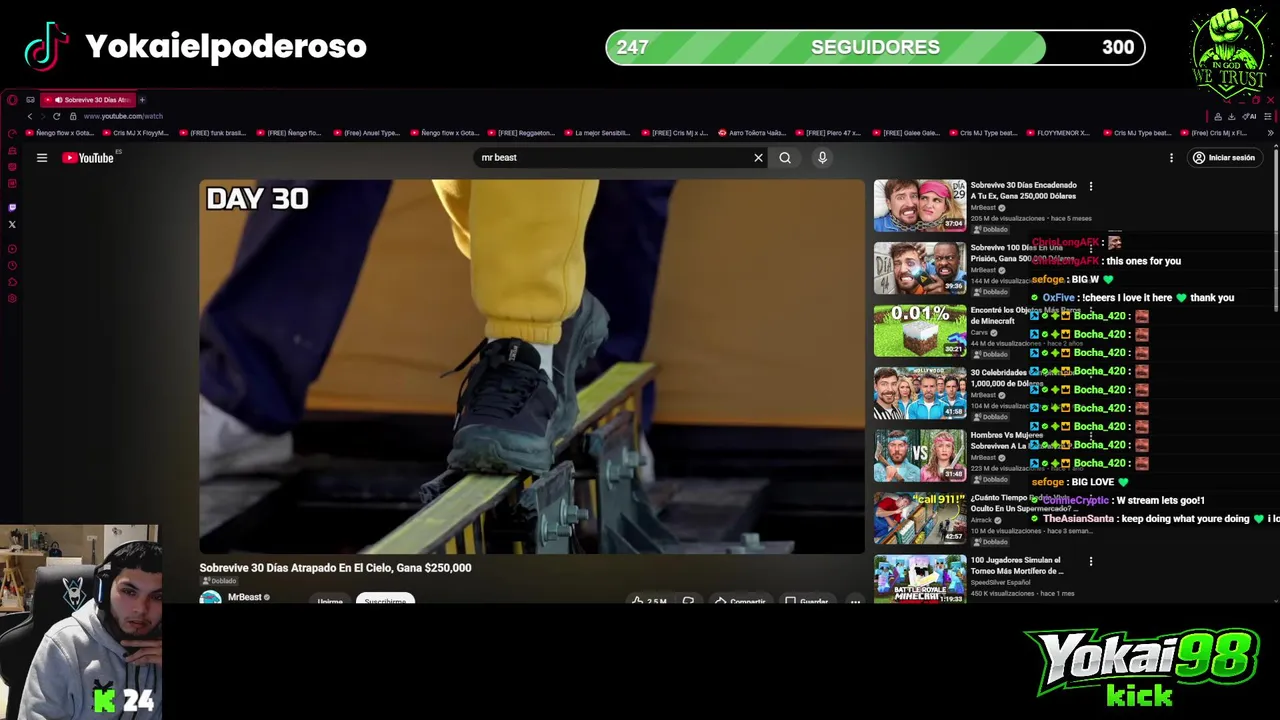This screenshot has height=720, width=1280.
Task: Select the 'Sobrevive 30 Días Atra...' browser tab
Action: coord(90,100)
